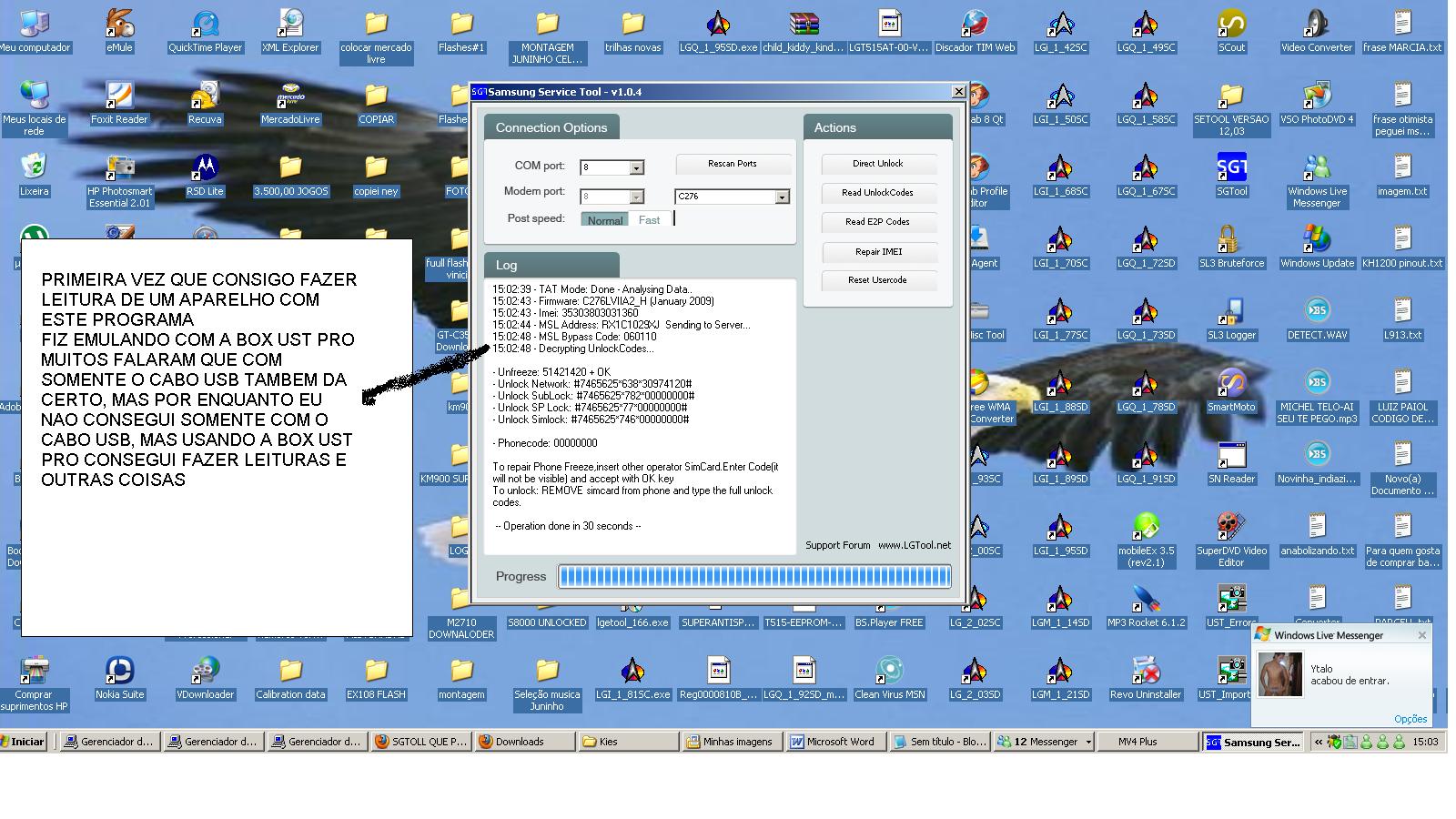Click the Unlock Network code line
This screenshot has width=1456, height=819.
click(x=594, y=384)
